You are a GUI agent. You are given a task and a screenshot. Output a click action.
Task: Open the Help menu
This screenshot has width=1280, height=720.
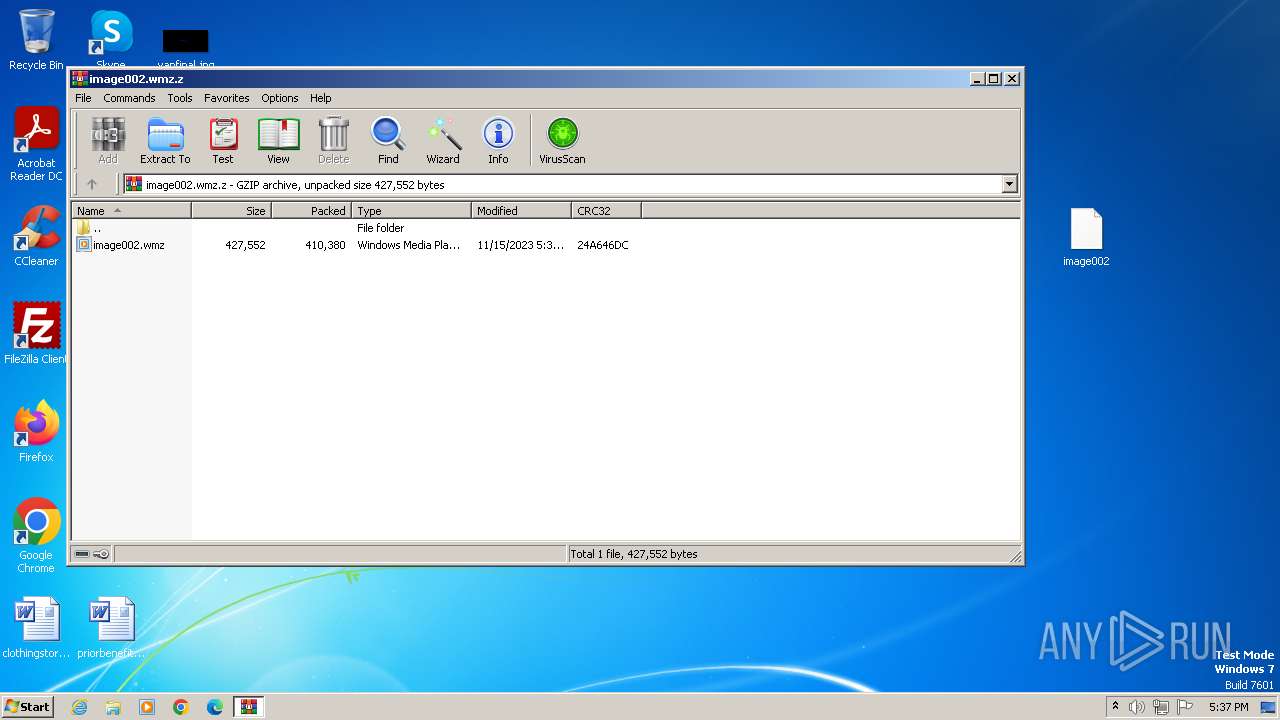[x=320, y=98]
